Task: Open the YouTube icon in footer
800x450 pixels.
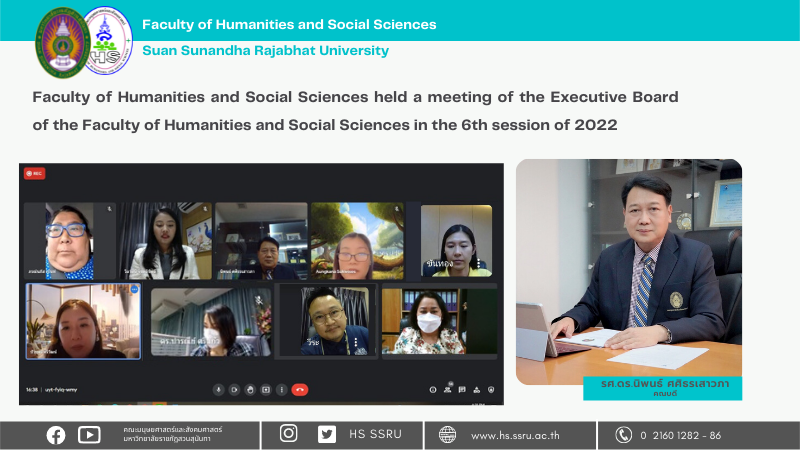Action: tap(89, 434)
